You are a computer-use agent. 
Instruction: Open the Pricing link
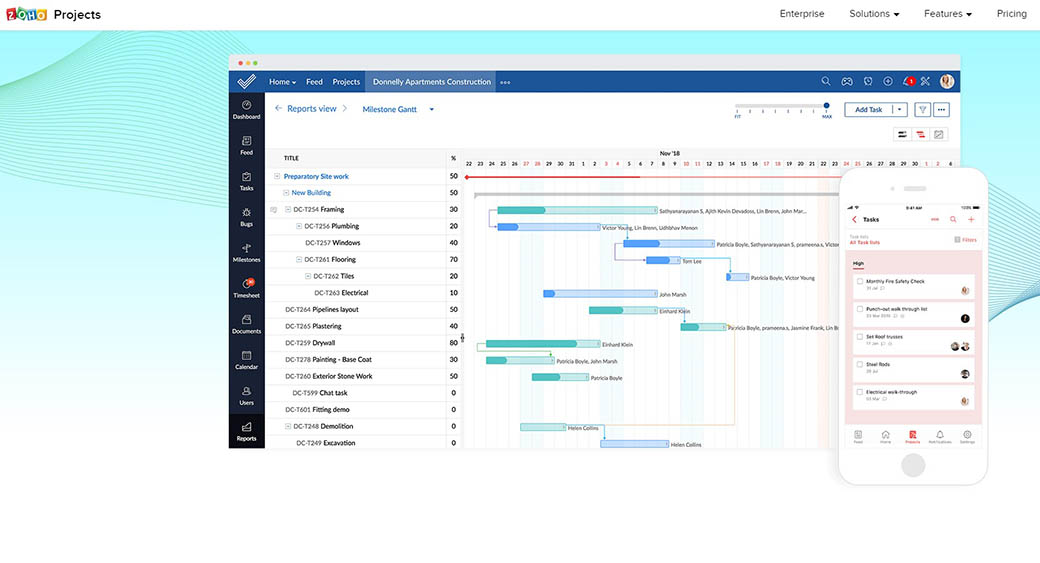tap(1011, 14)
